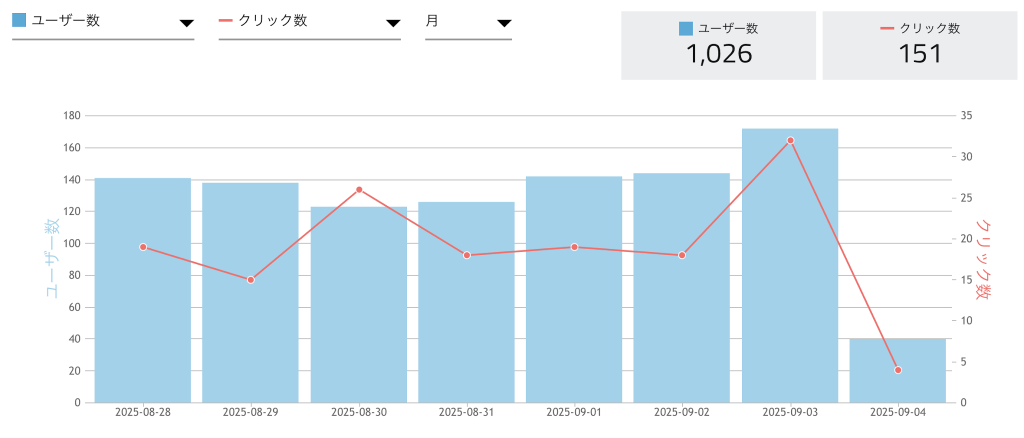Click the blue square in ユーザー数 dropdown

point(19,21)
